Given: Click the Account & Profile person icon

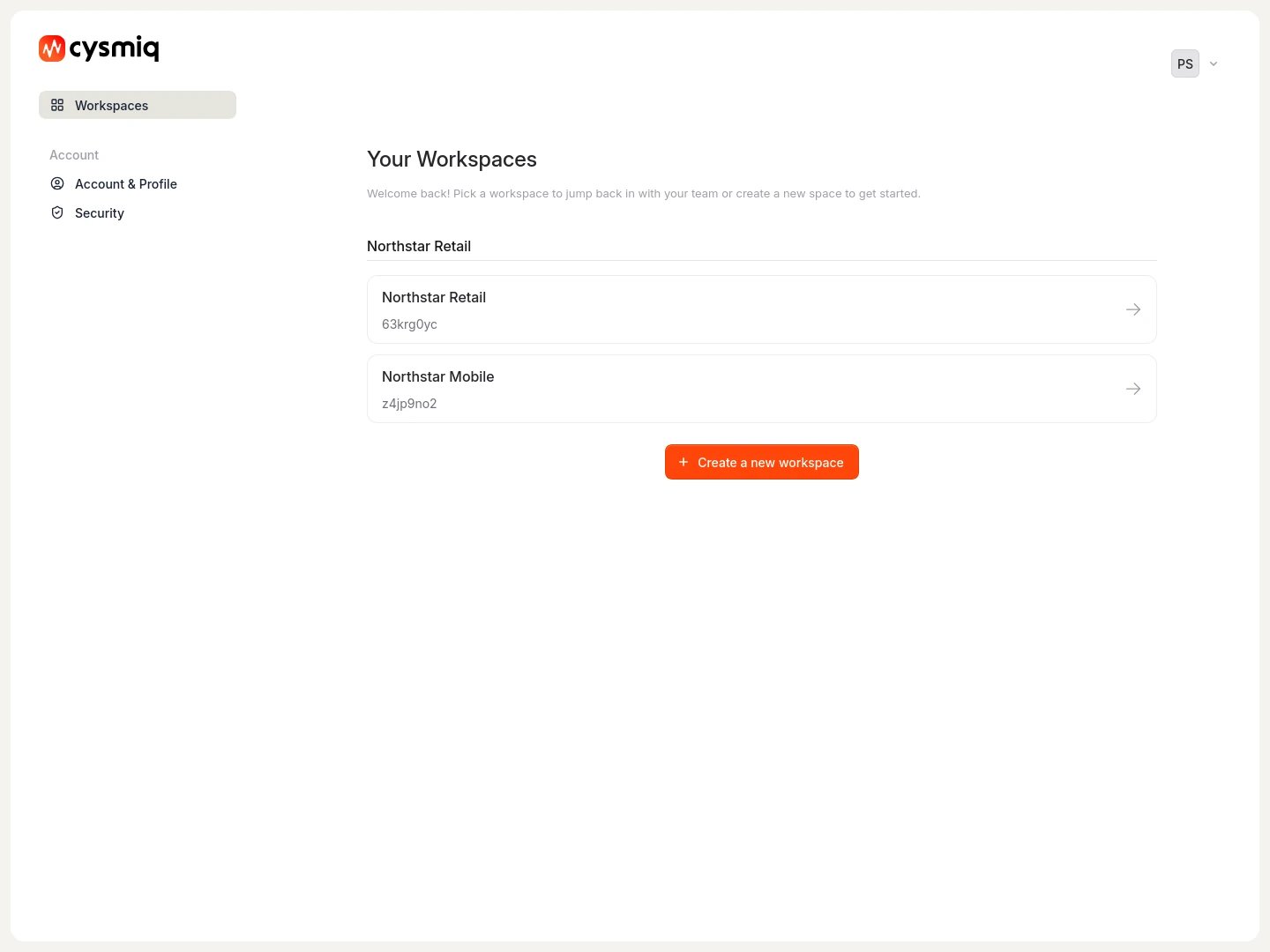Looking at the screenshot, I should click(57, 183).
